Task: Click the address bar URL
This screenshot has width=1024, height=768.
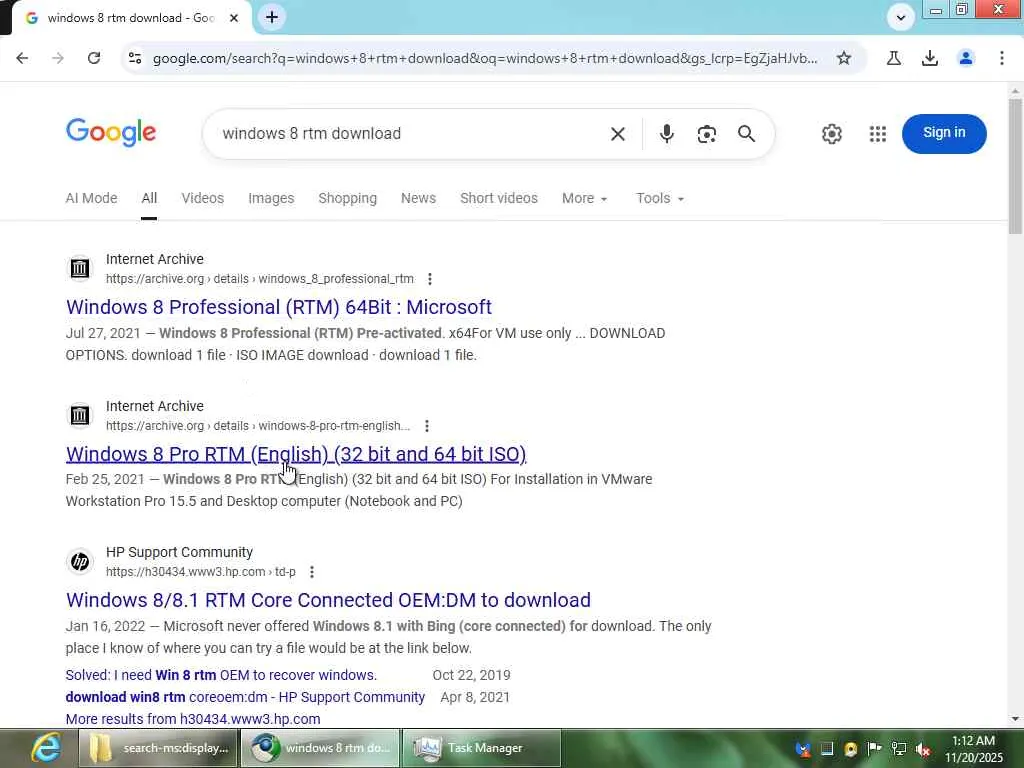Action: 485,58
